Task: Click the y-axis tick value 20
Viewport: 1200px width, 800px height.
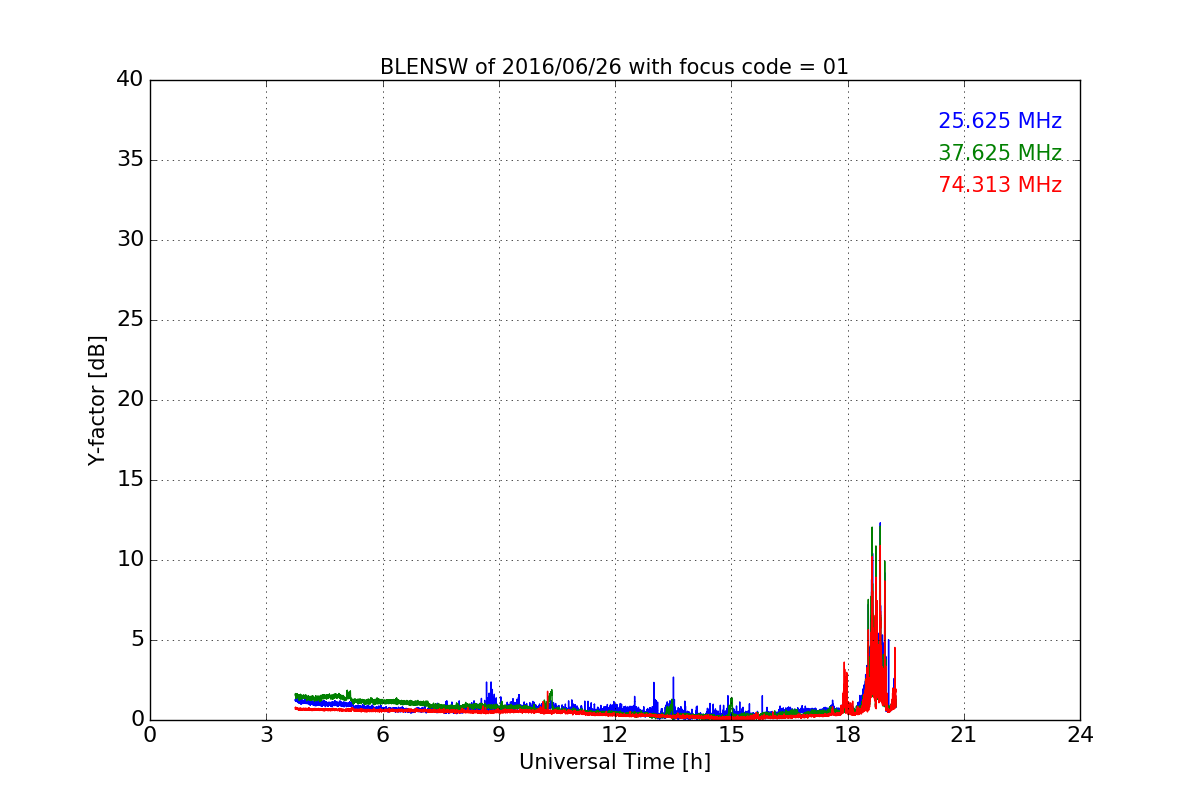Action: (130, 399)
